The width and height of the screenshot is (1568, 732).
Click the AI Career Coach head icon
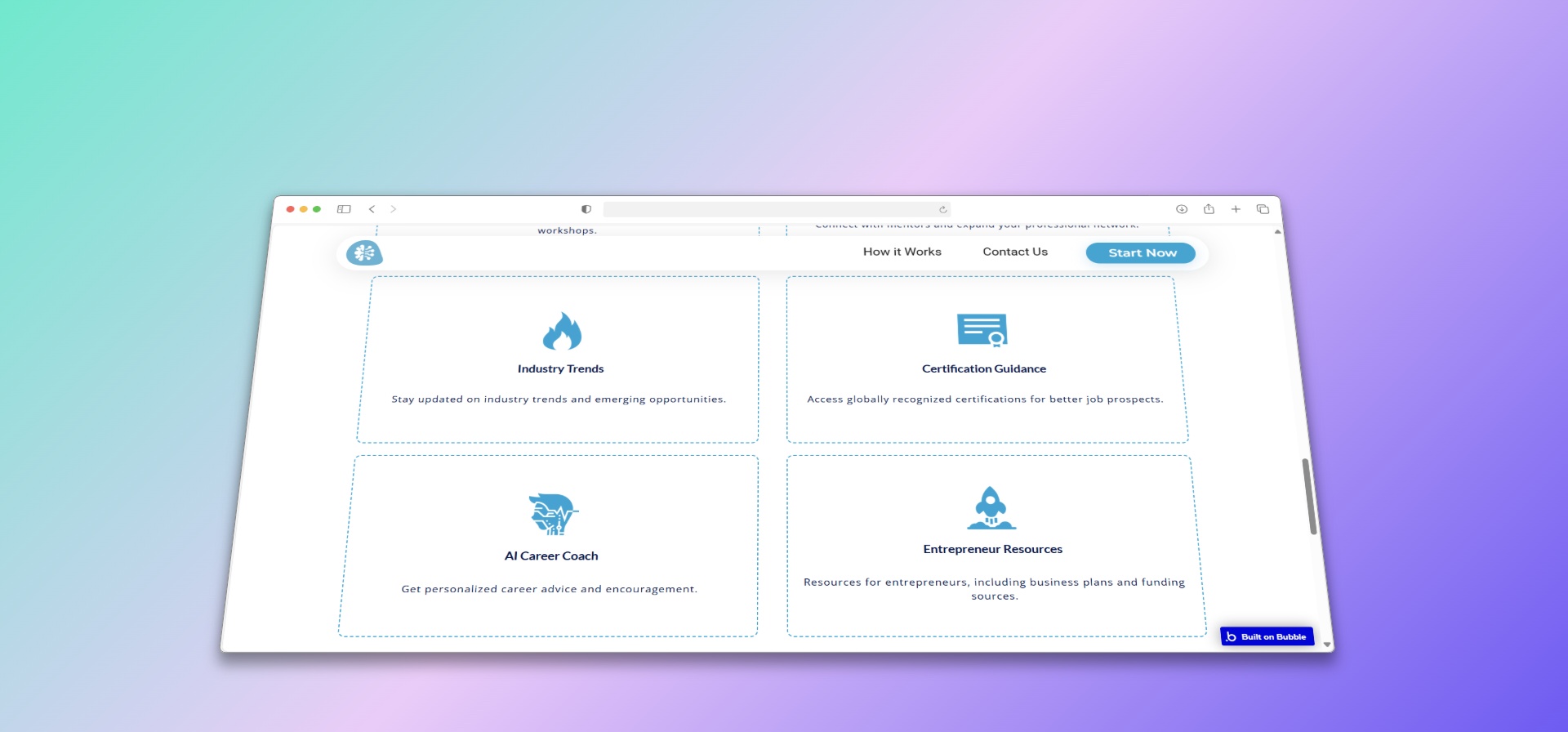click(x=553, y=514)
